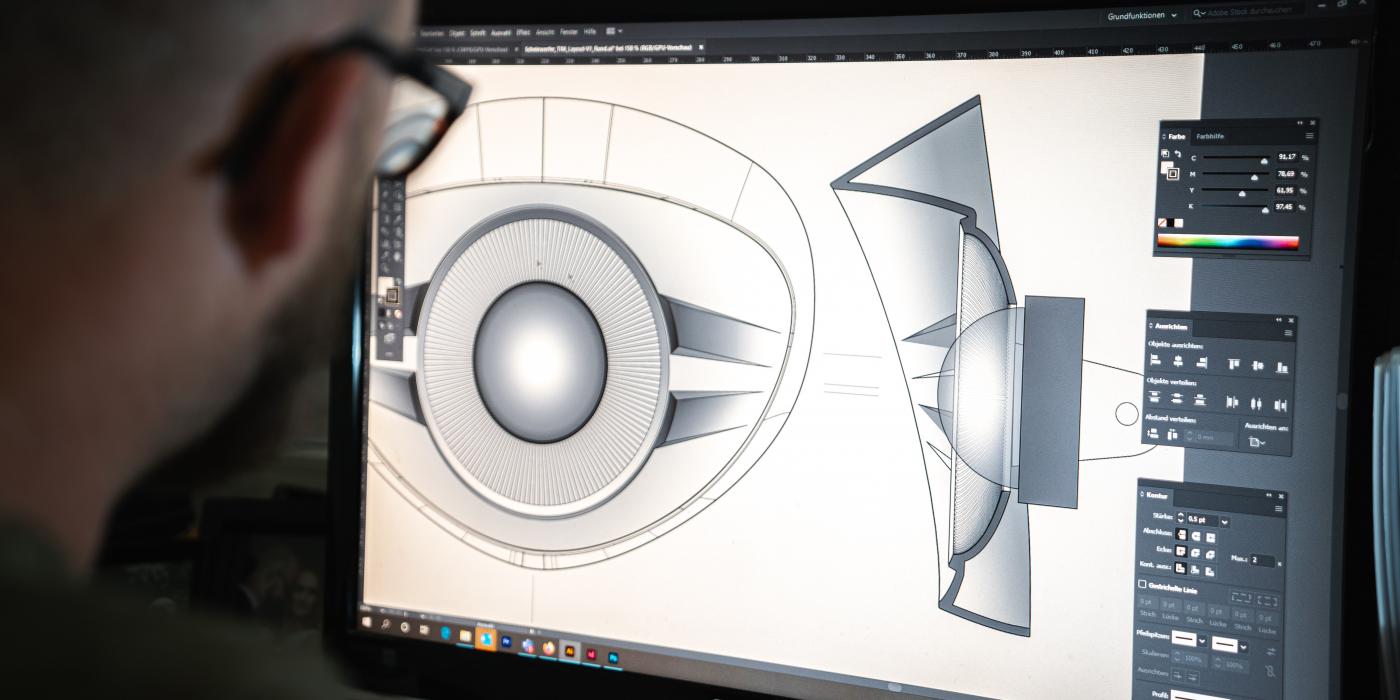
Task: Select the Ausrichten panel tab
Action: pos(1171,327)
